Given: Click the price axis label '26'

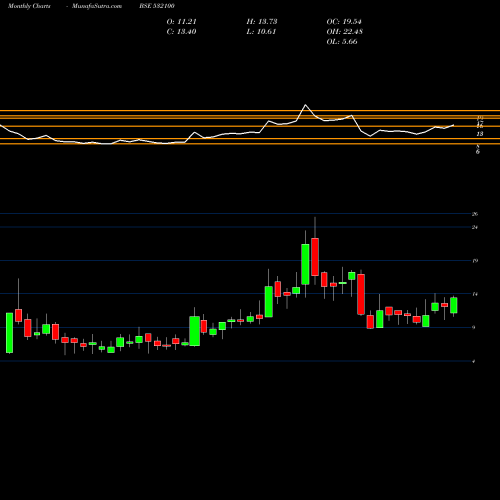Looking at the screenshot, I should (x=475, y=214).
